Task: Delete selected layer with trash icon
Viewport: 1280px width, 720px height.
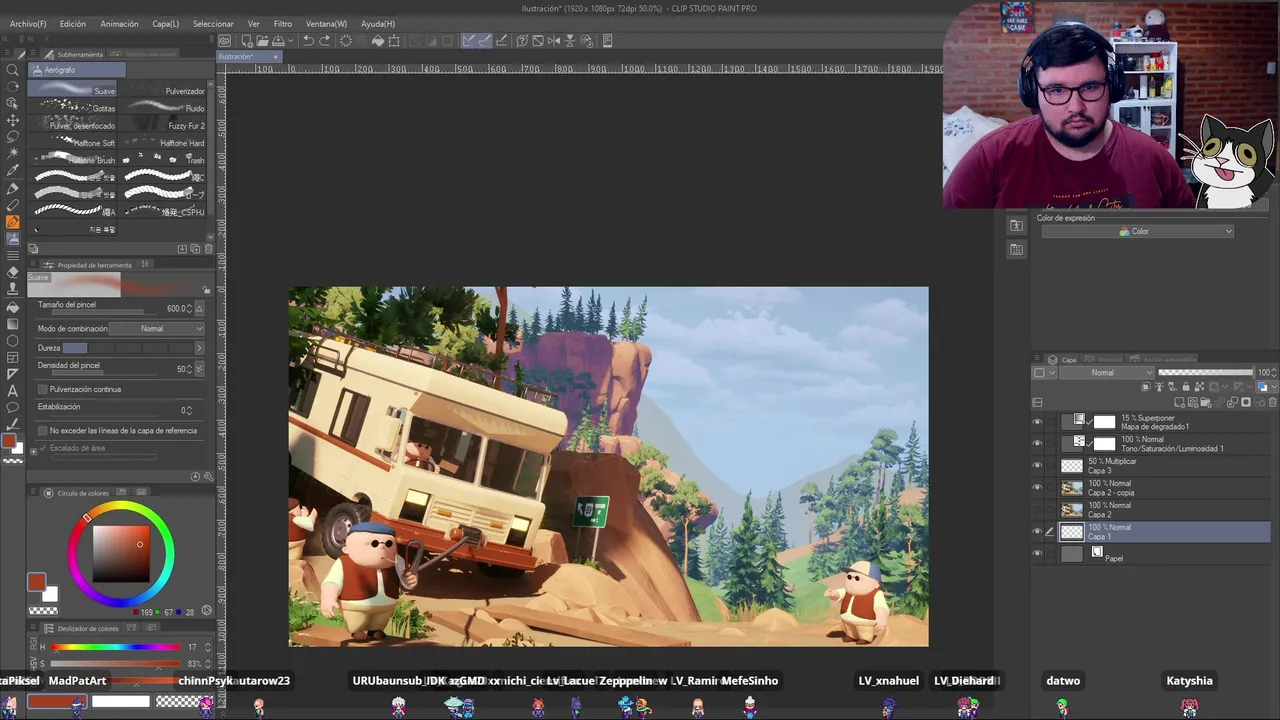Action: (1272, 402)
